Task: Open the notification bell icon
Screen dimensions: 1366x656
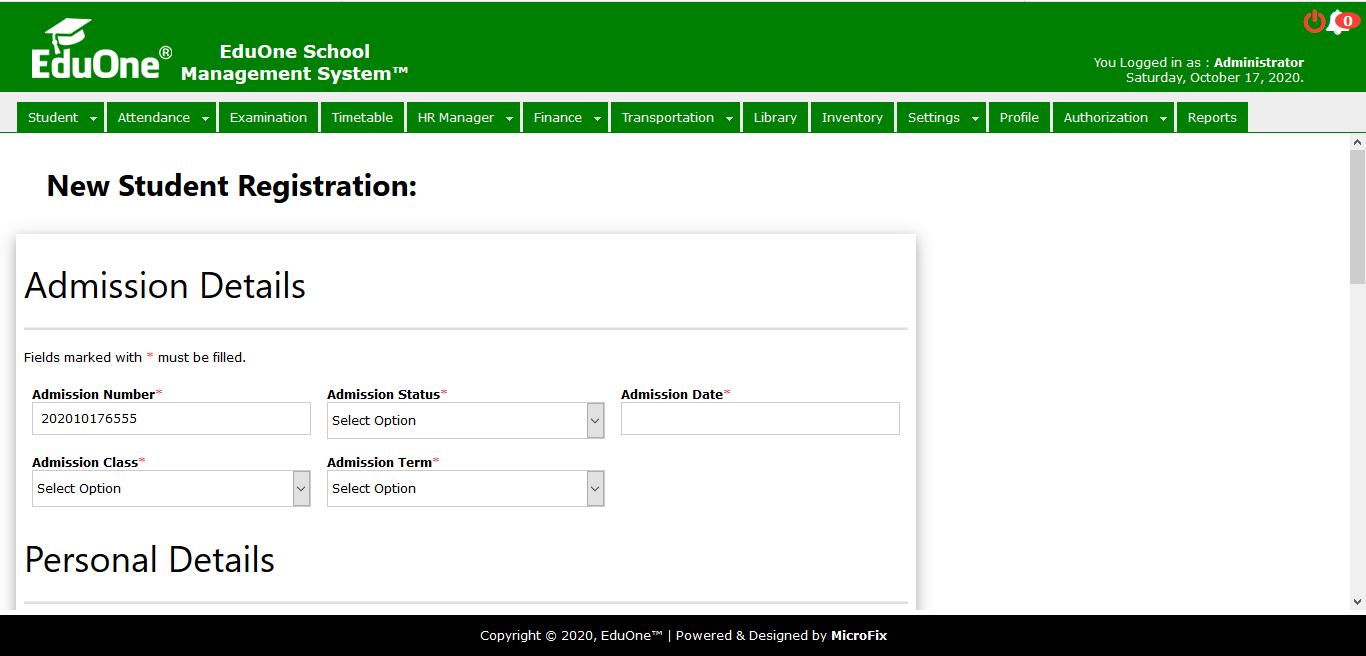Action: [1338, 23]
